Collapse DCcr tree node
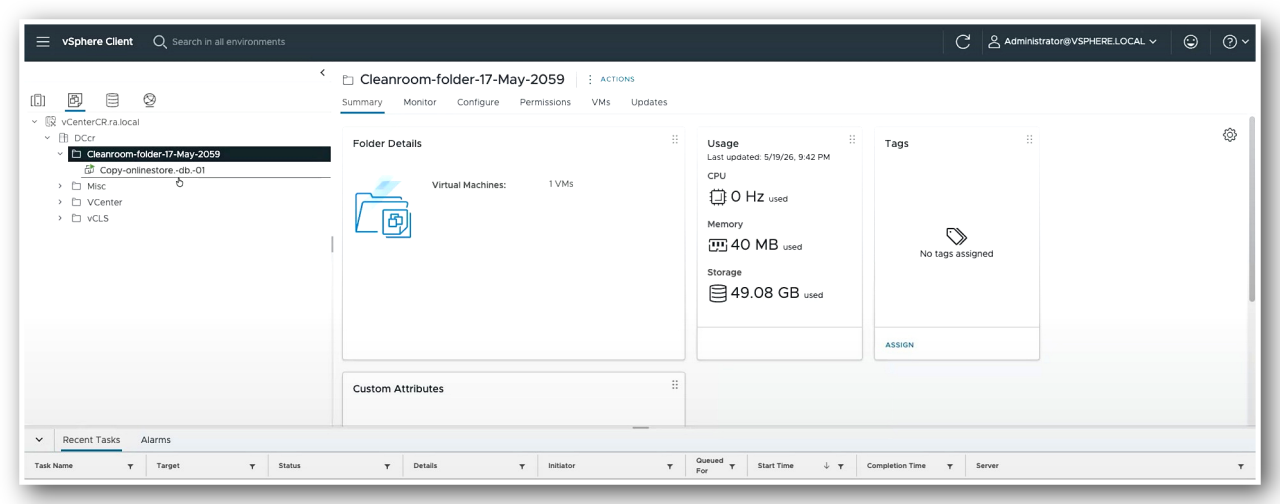The width and height of the screenshot is (1280, 504). coord(48,138)
